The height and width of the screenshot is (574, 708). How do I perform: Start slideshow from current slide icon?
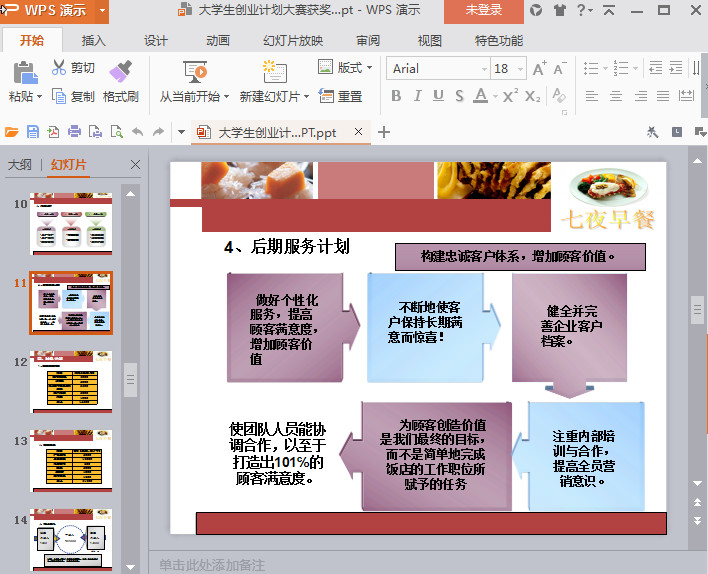195,72
